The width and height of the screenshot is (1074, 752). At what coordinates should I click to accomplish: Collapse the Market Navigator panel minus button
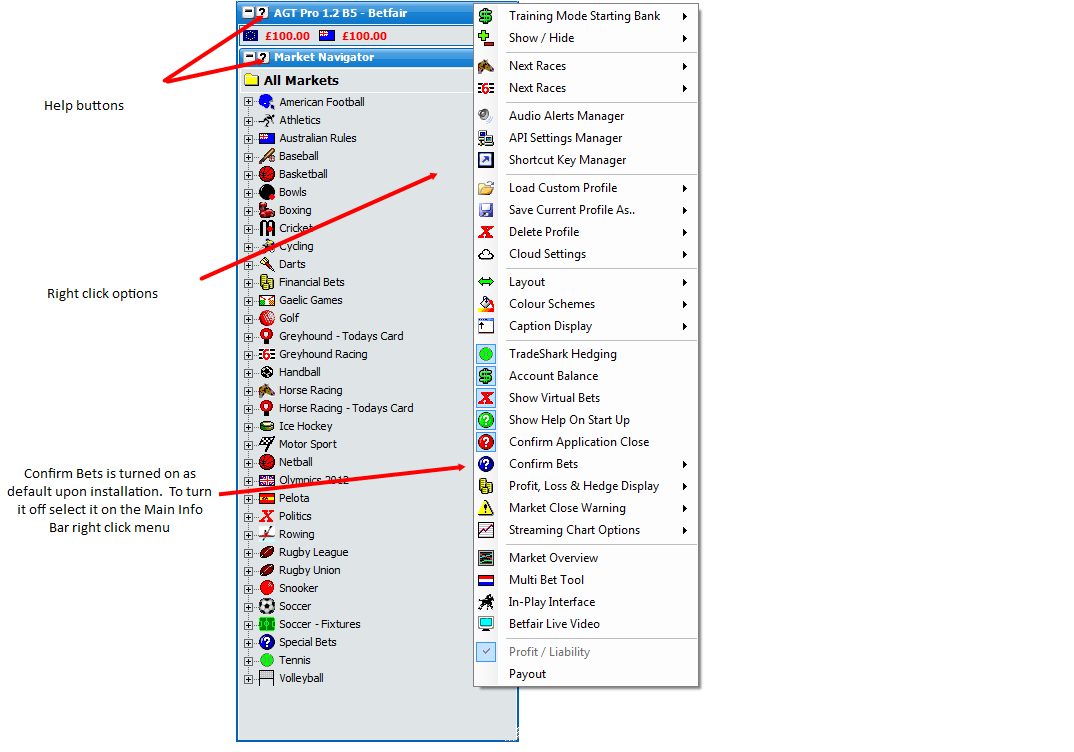[x=249, y=58]
